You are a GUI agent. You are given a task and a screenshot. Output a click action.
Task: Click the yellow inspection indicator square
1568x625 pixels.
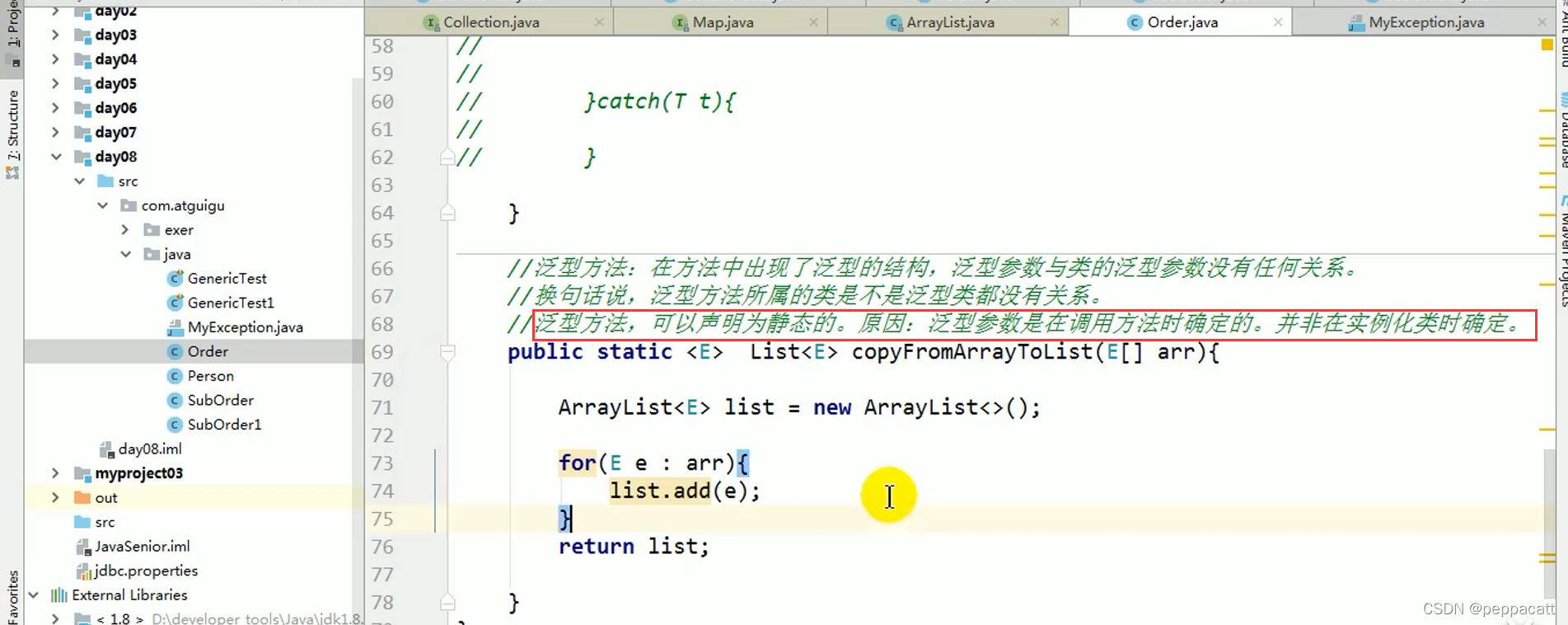(1547, 45)
